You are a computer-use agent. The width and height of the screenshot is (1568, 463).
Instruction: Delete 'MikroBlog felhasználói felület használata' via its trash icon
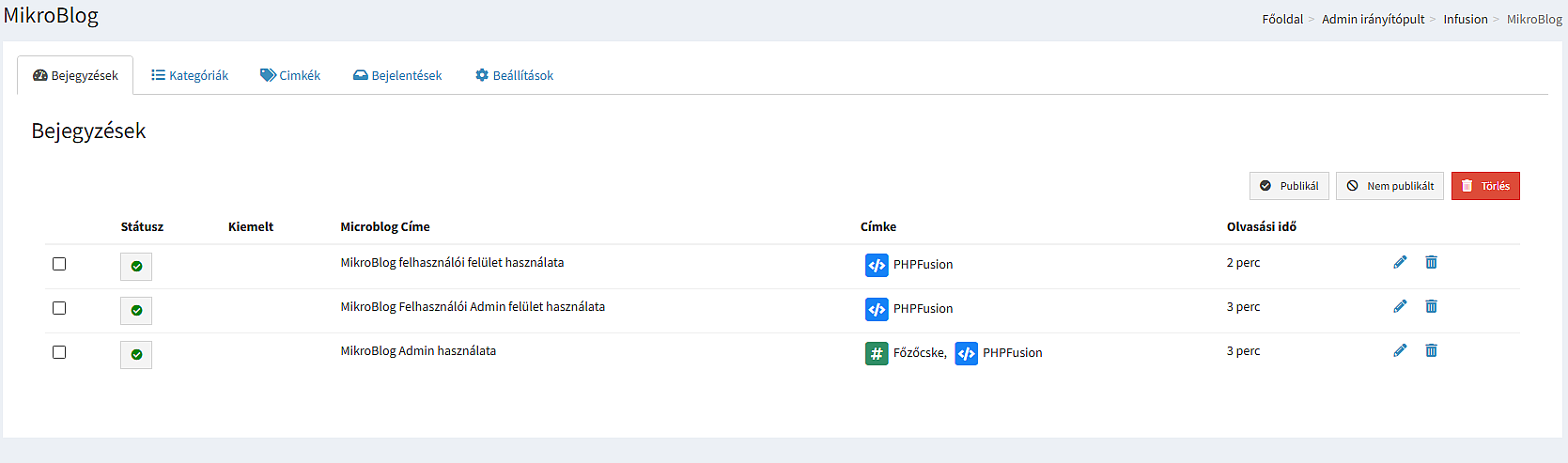pos(1431,262)
